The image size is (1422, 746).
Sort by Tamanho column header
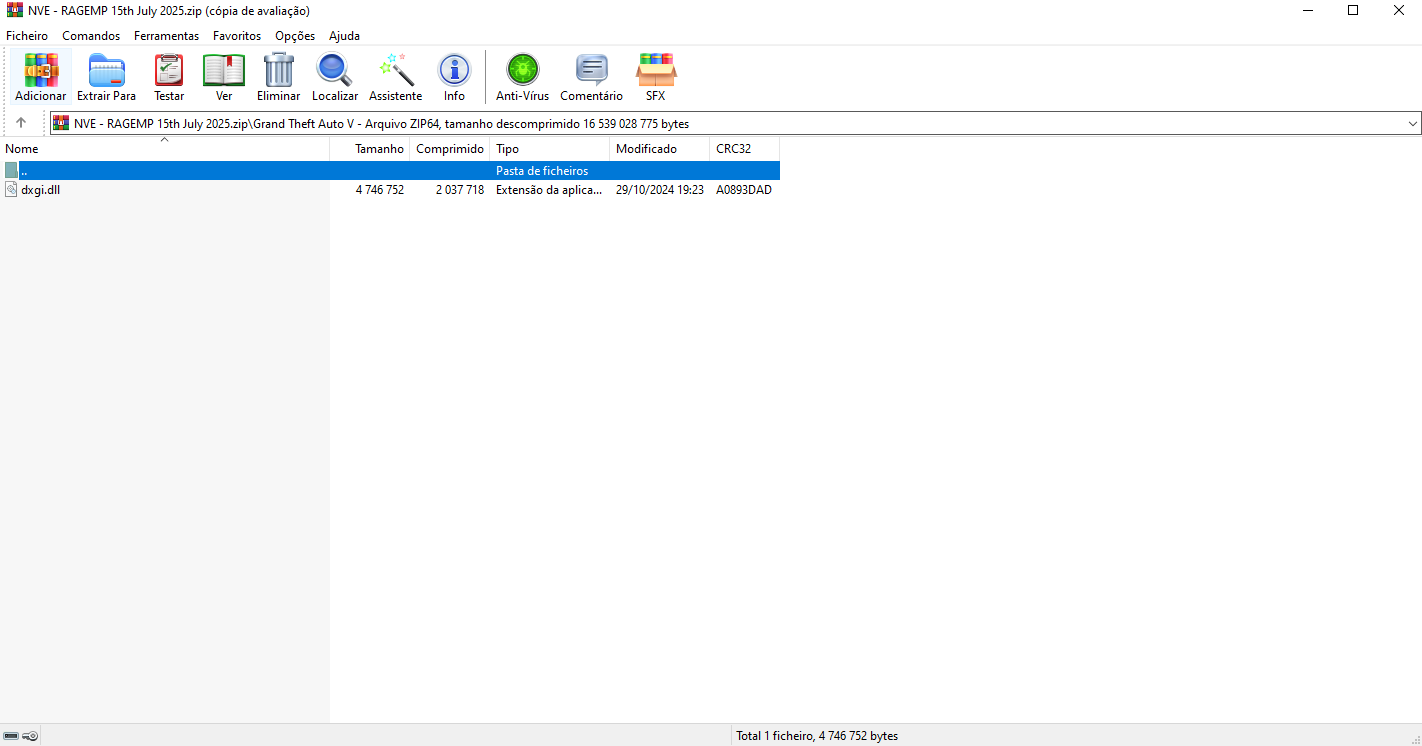pos(370,148)
